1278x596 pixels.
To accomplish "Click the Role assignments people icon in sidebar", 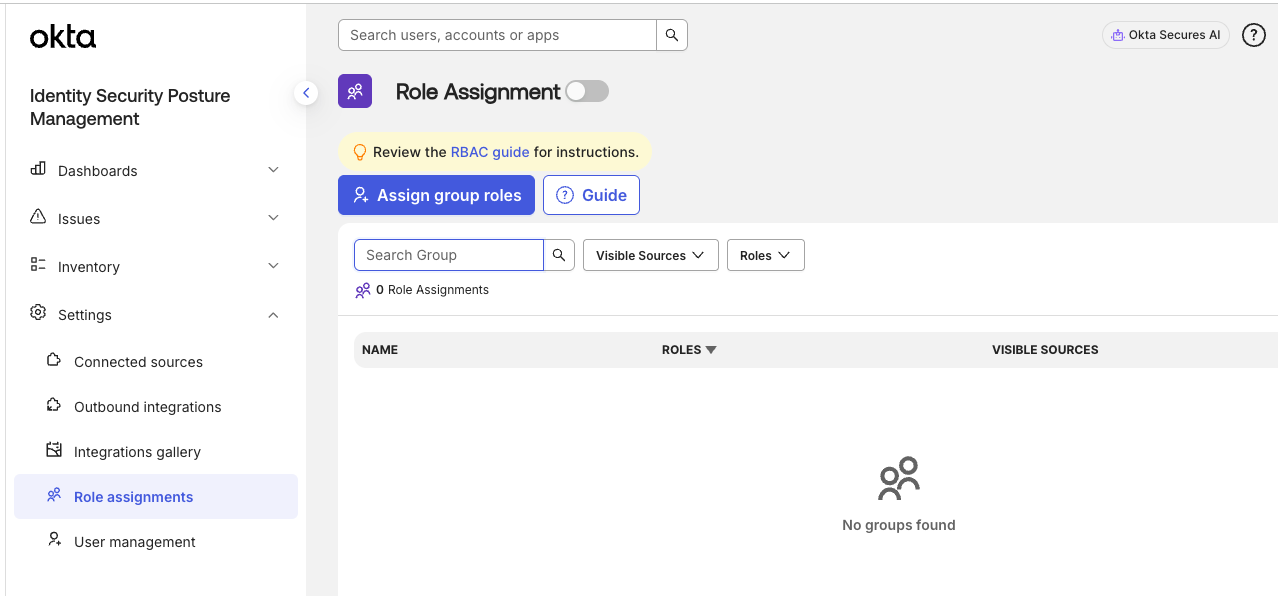I will [54, 495].
